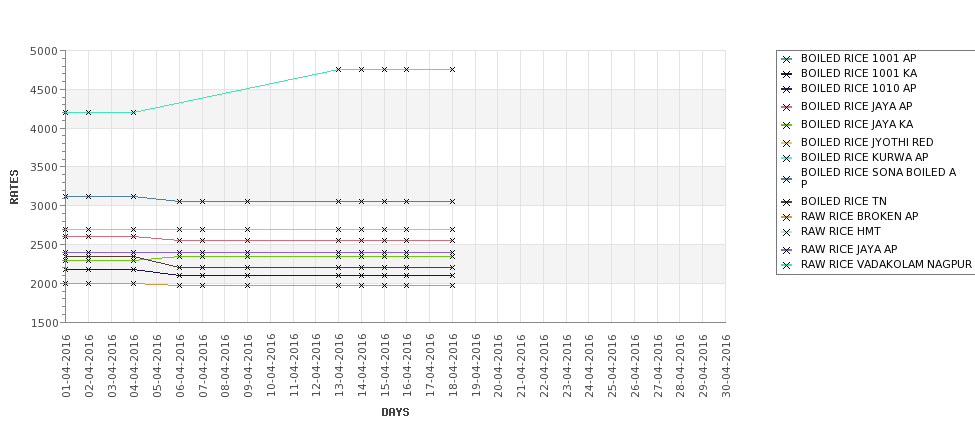Viewport: 975px width, 429px height.
Task: Select red line point near 2550 at 14-04-2016
Action: coord(361,241)
